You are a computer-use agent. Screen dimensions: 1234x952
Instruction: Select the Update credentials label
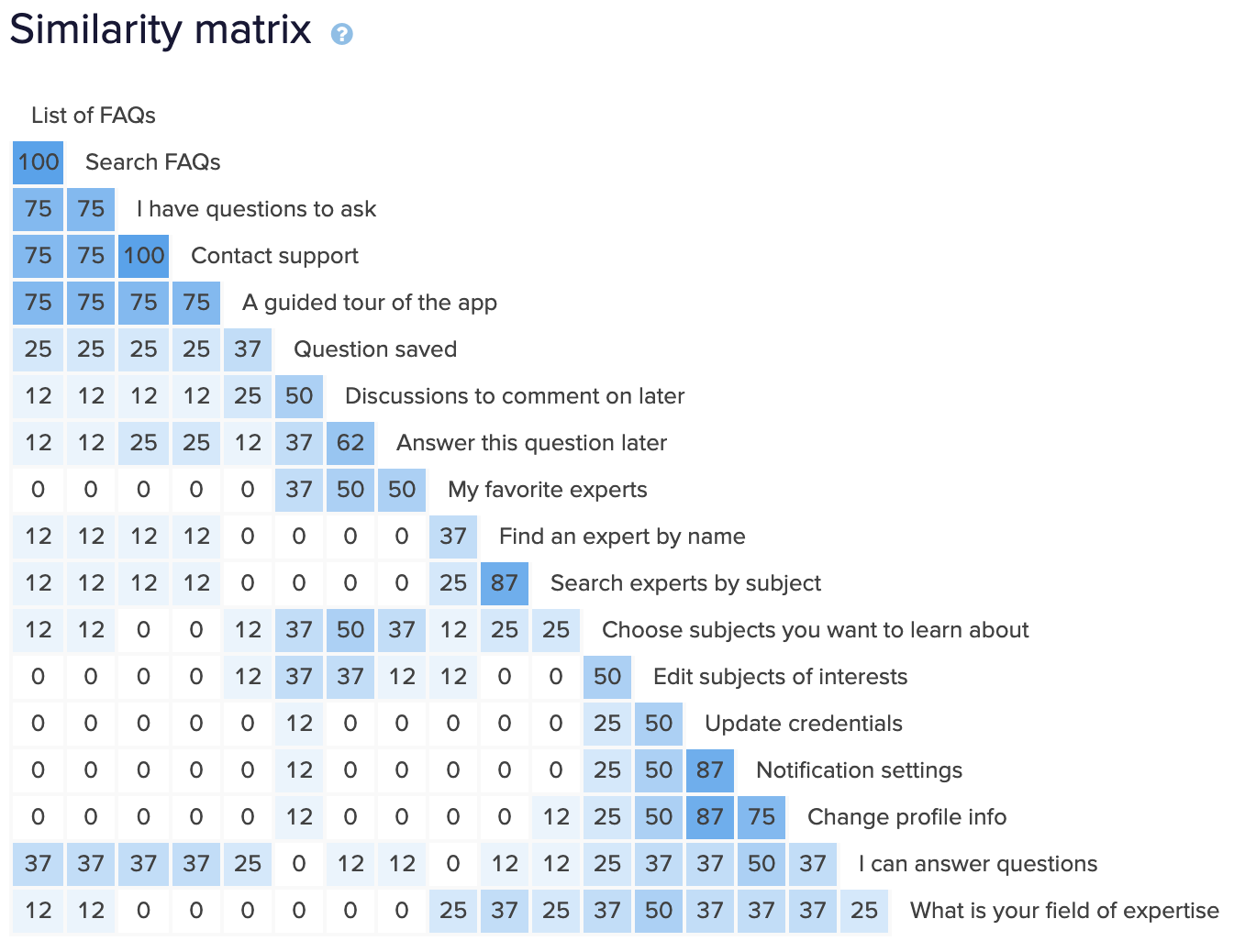pyautogui.click(x=803, y=724)
